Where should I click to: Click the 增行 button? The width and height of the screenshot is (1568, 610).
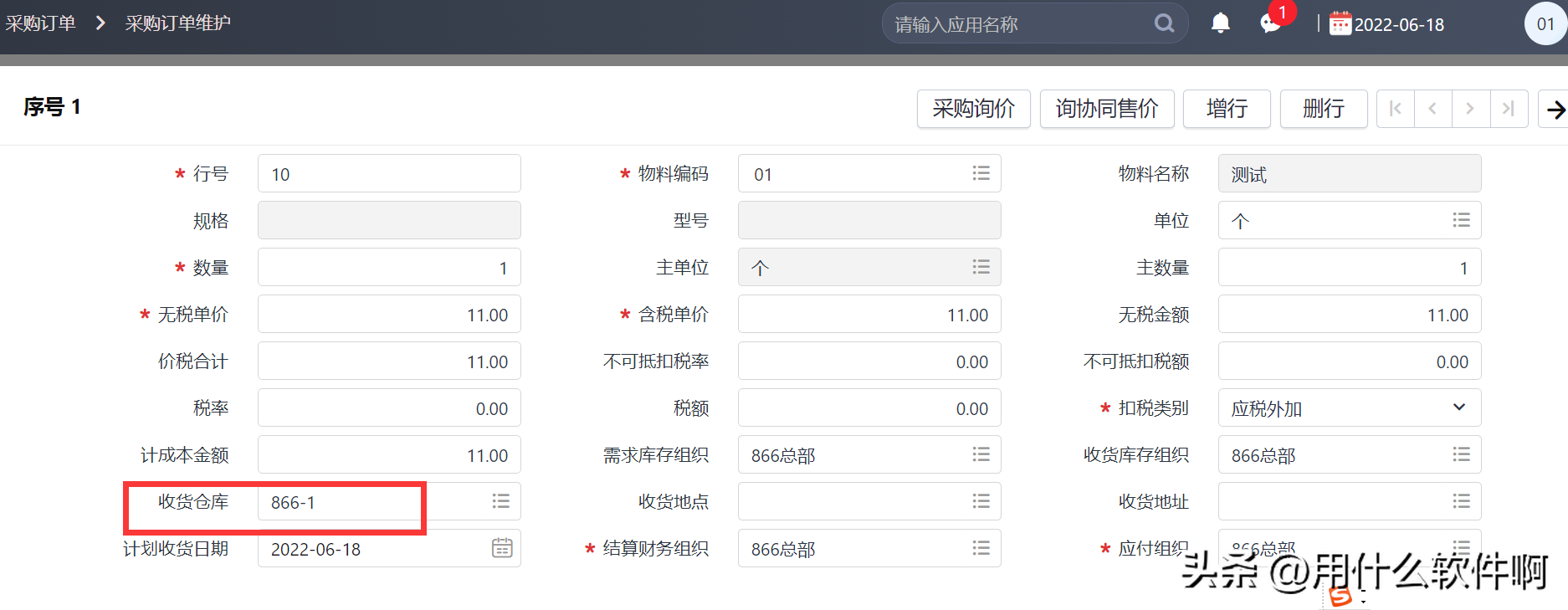tap(1226, 109)
